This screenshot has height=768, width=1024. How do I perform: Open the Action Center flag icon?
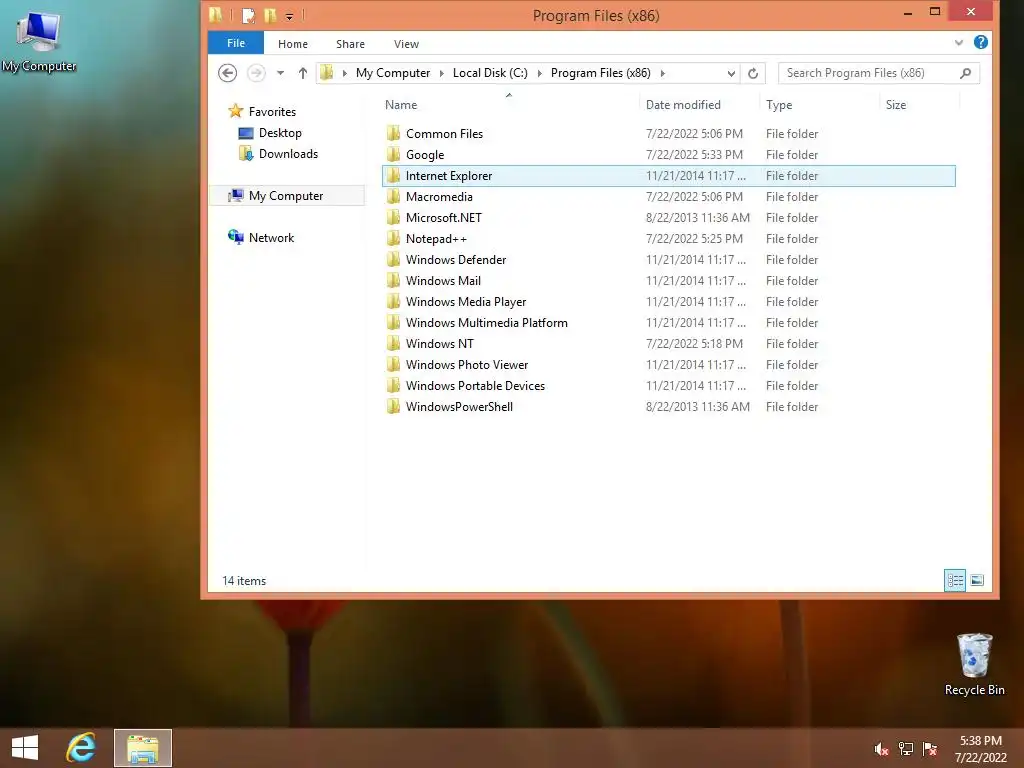[930, 749]
